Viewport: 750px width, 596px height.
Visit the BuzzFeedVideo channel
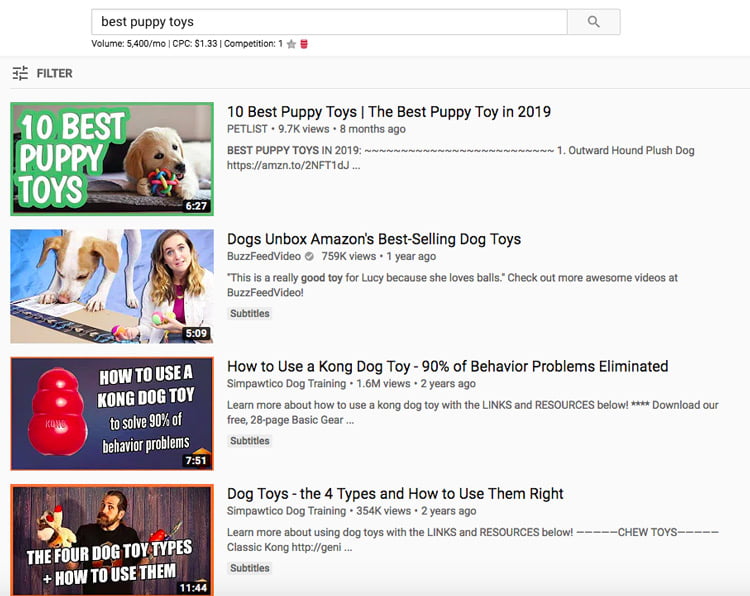pos(264,256)
